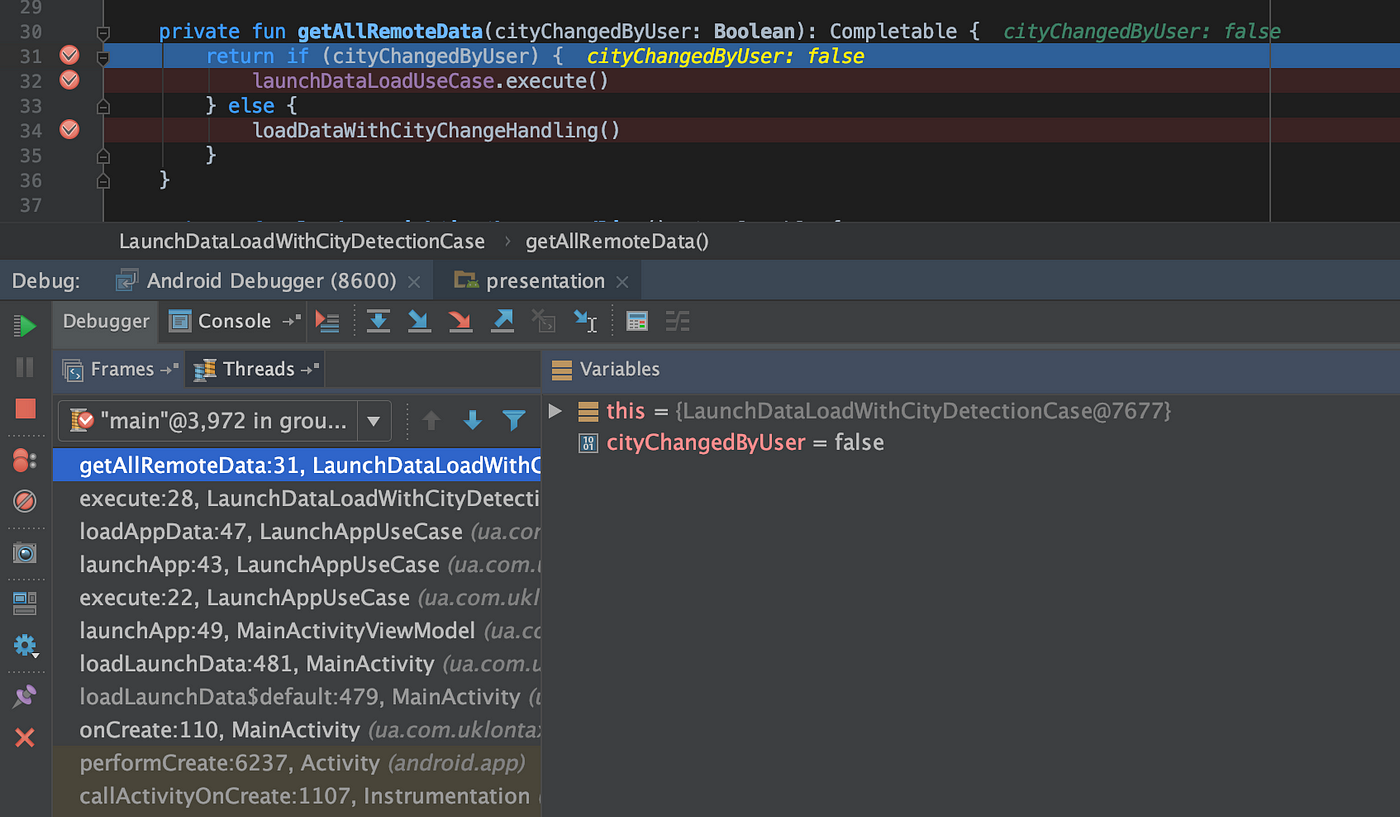Select execute:22 LaunchAppUseCase frame

297,597
